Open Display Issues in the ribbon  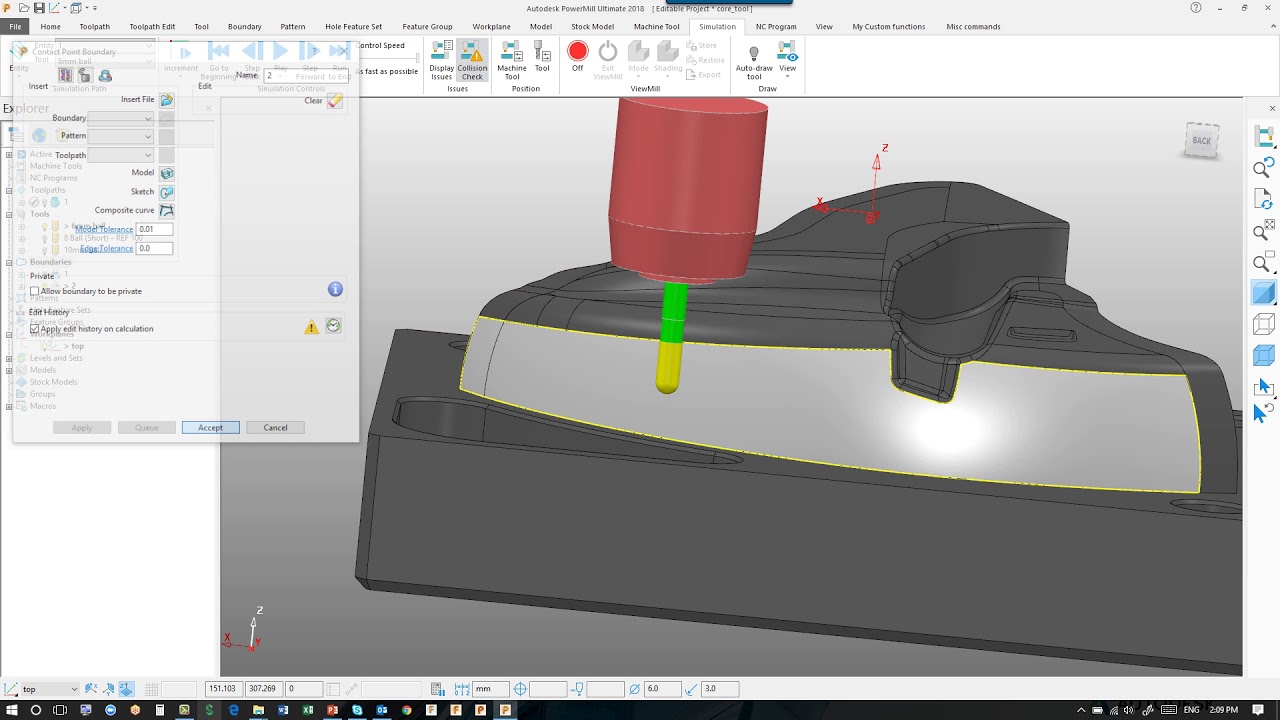tap(441, 62)
